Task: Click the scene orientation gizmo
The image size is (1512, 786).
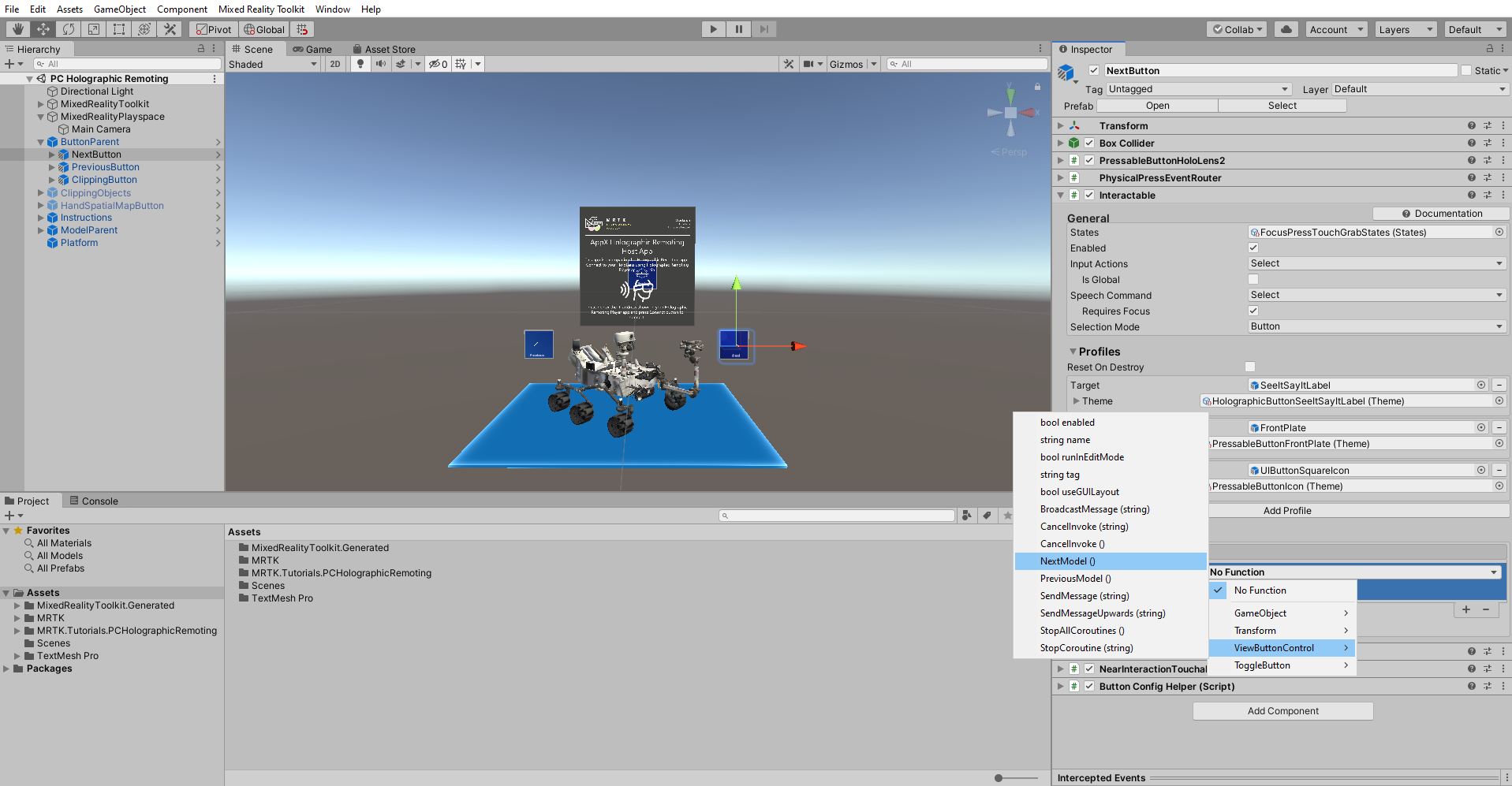Action: (x=1010, y=113)
